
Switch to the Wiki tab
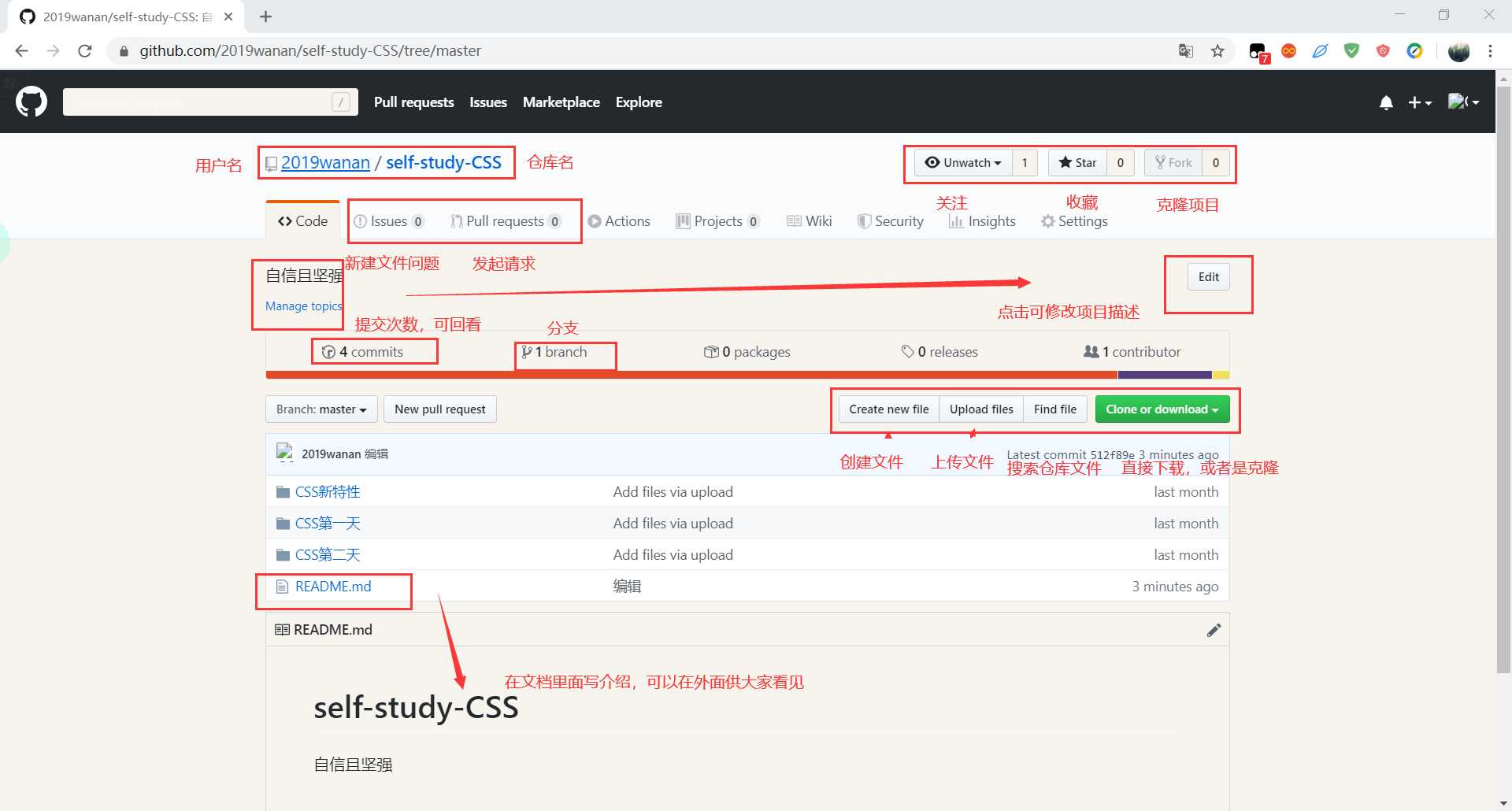pyautogui.click(x=810, y=221)
